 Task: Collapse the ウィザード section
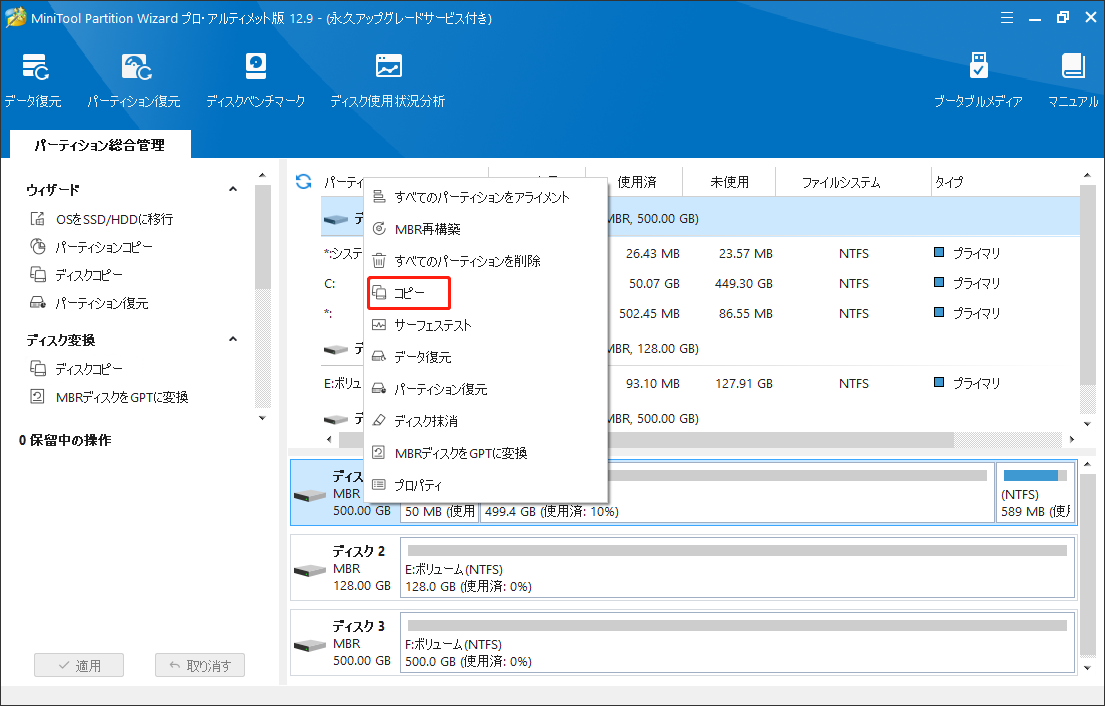(233, 190)
